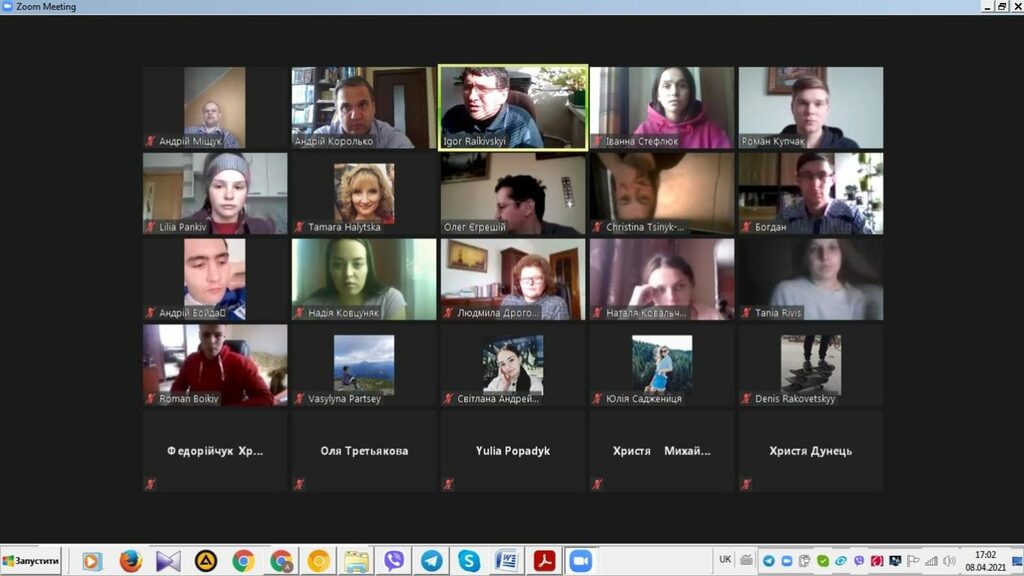Click muted mic icon on Андрій Міщук tile
Image resolution: width=1024 pixels, height=576 pixels.
pyautogui.click(x=151, y=142)
